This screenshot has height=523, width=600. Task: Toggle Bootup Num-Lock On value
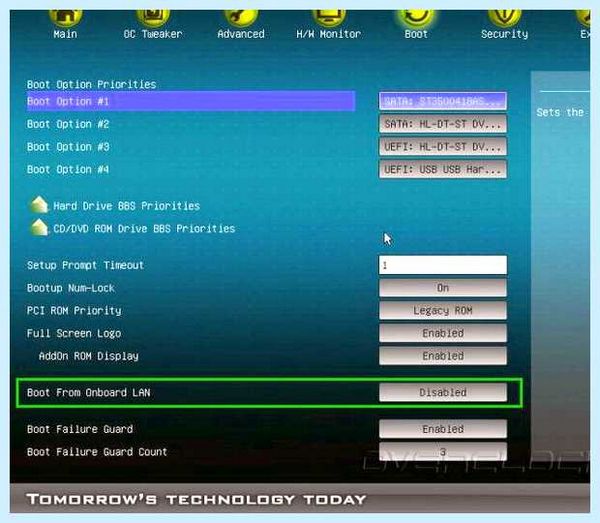(x=443, y=288)
